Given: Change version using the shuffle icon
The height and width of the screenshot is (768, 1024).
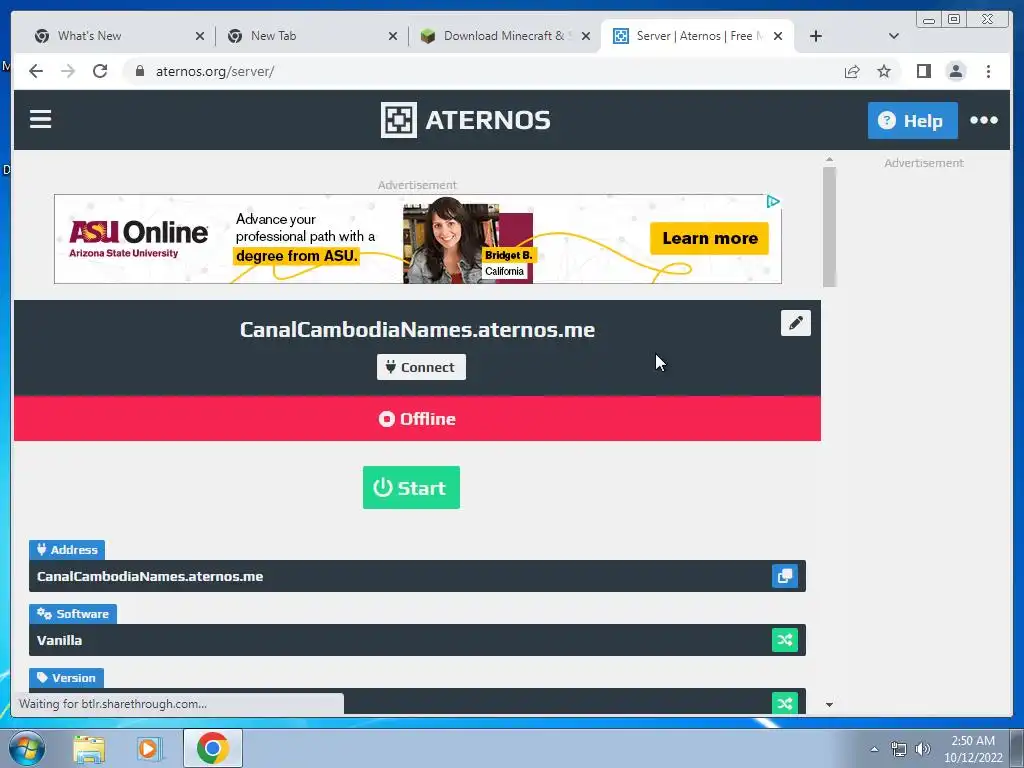Looking at the screenshot, I should click(x=784, y=703).
